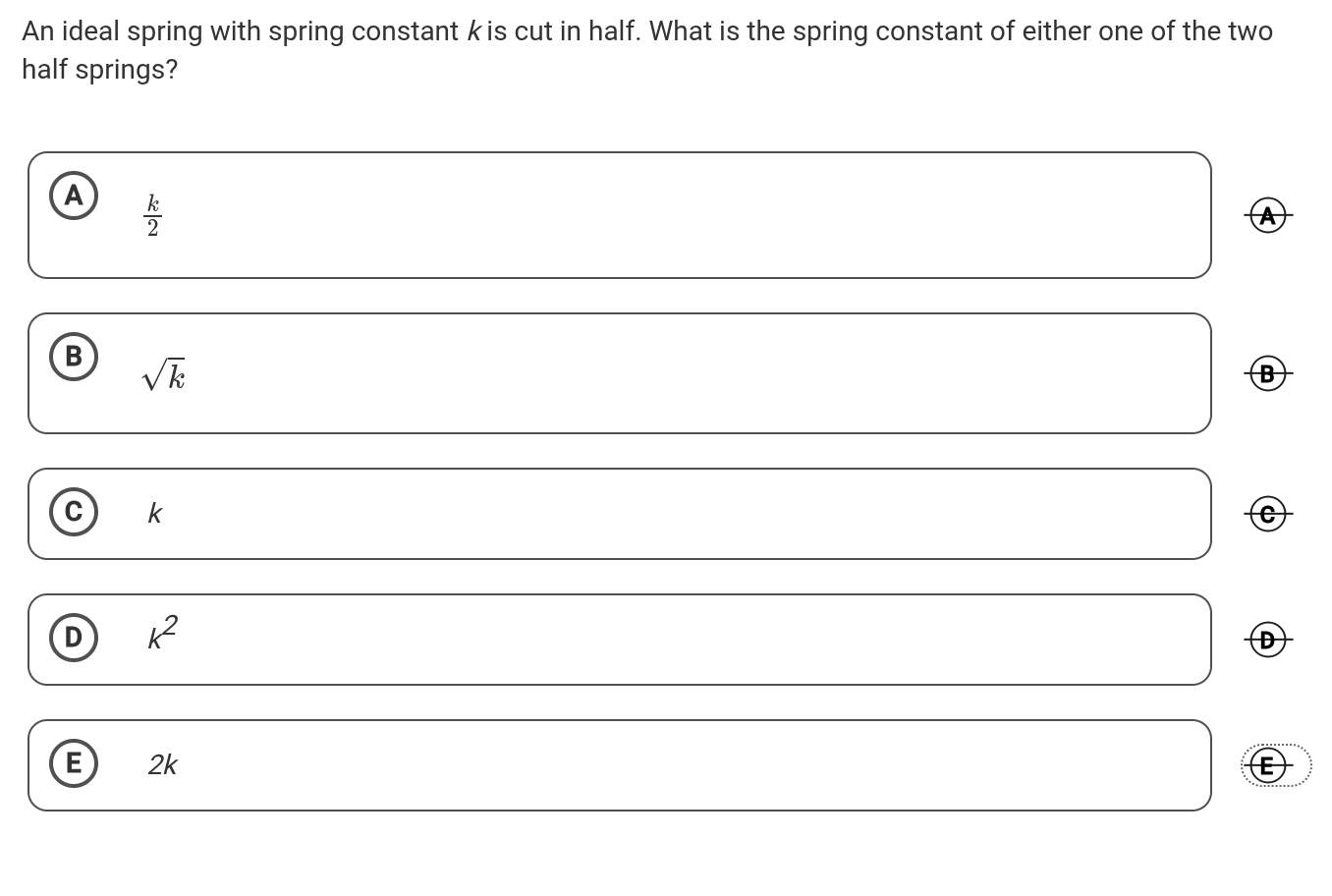Select the circled letter A option

pos(74,196)
